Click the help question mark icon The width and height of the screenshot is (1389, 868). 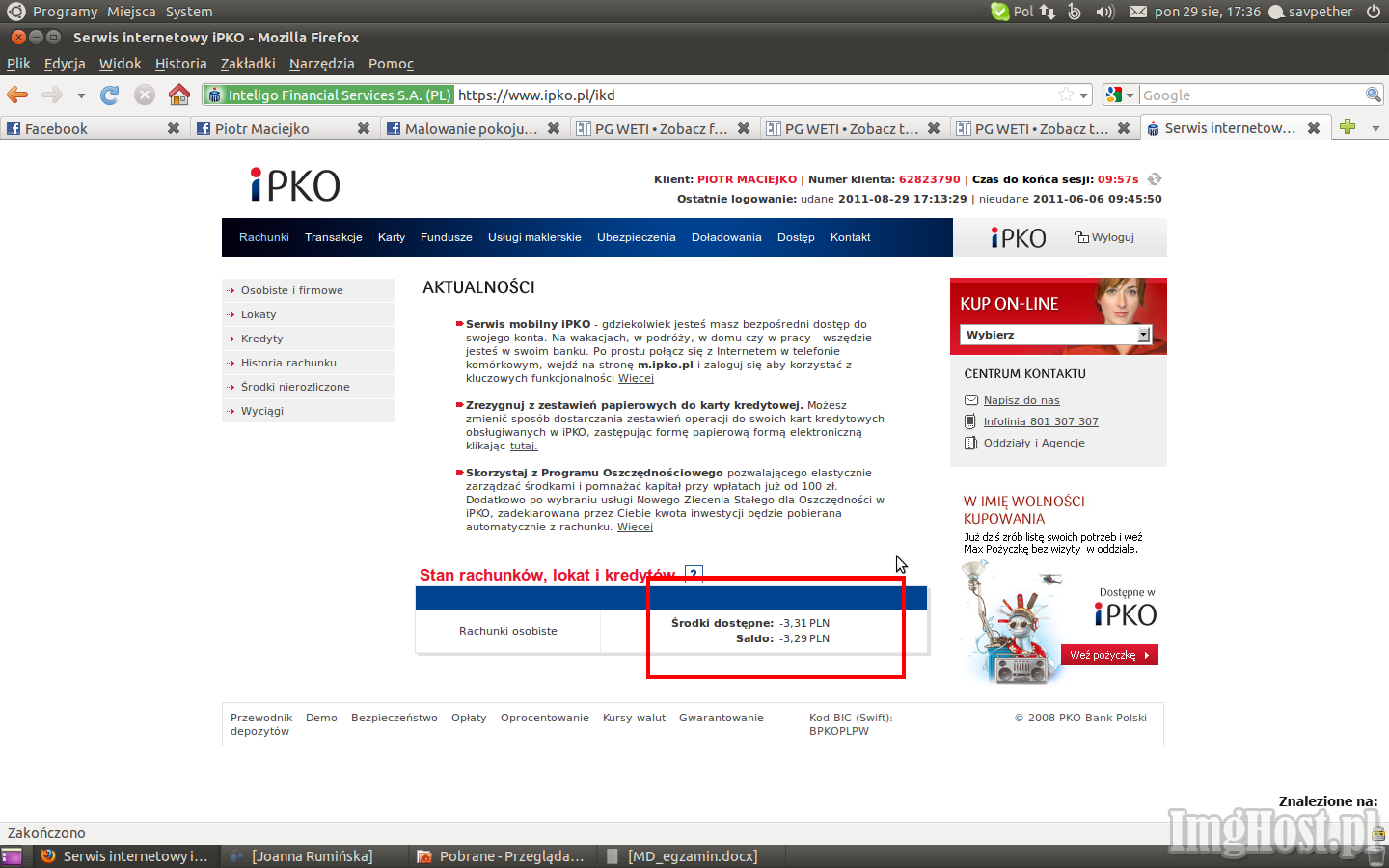coord(694,574)
